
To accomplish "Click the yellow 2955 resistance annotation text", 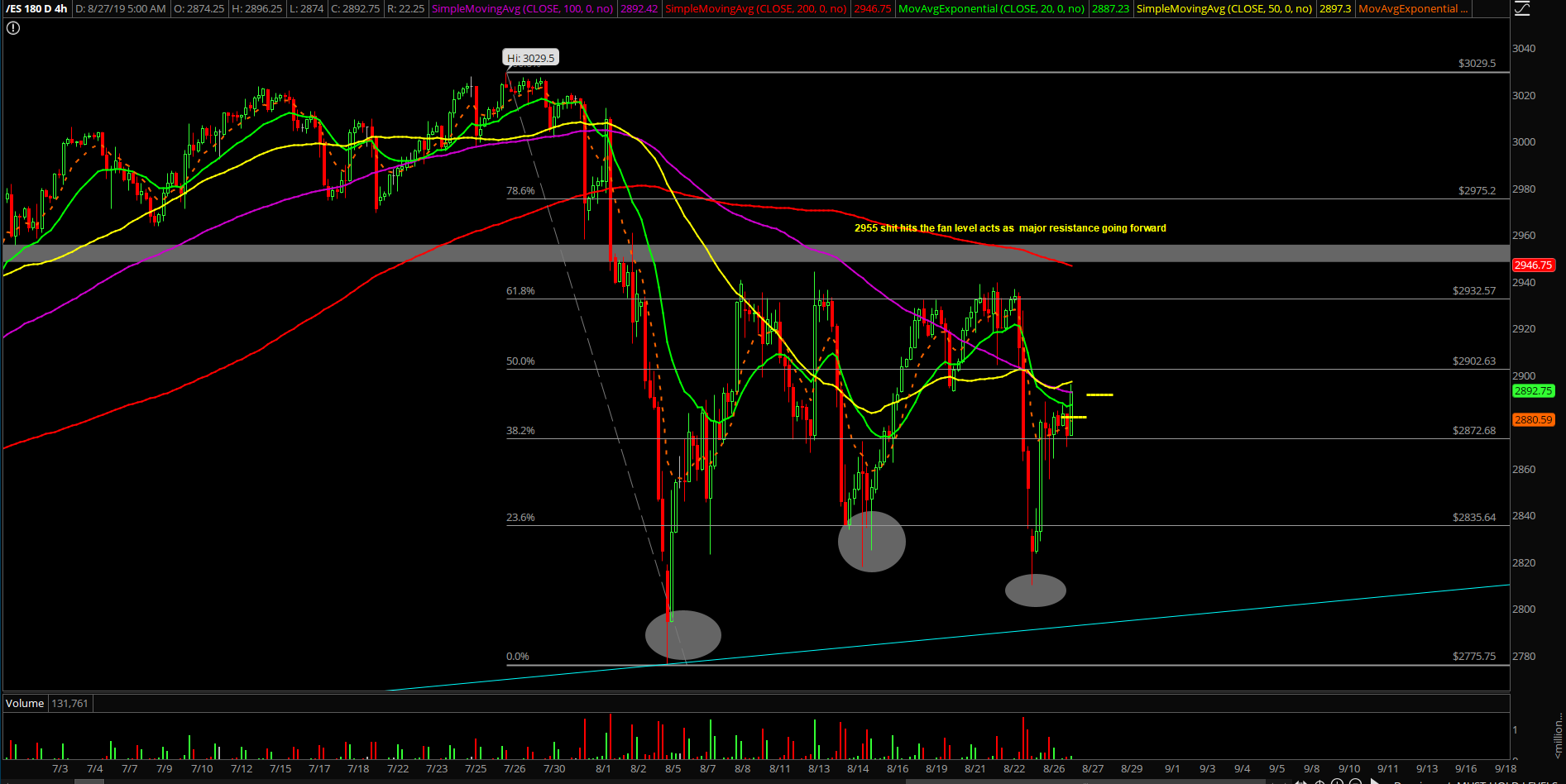I will click(x=1010, y=228).
